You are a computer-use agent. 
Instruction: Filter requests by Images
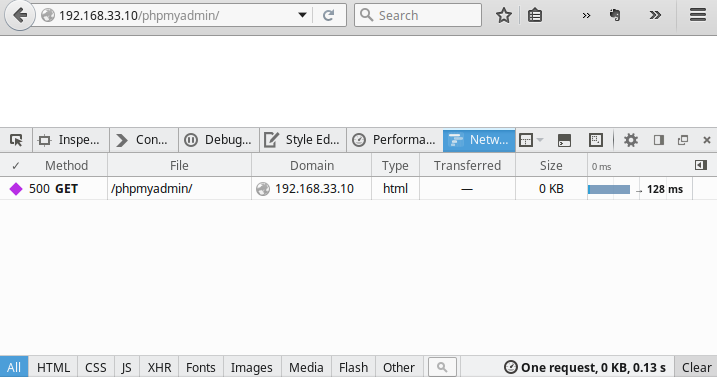251,367
